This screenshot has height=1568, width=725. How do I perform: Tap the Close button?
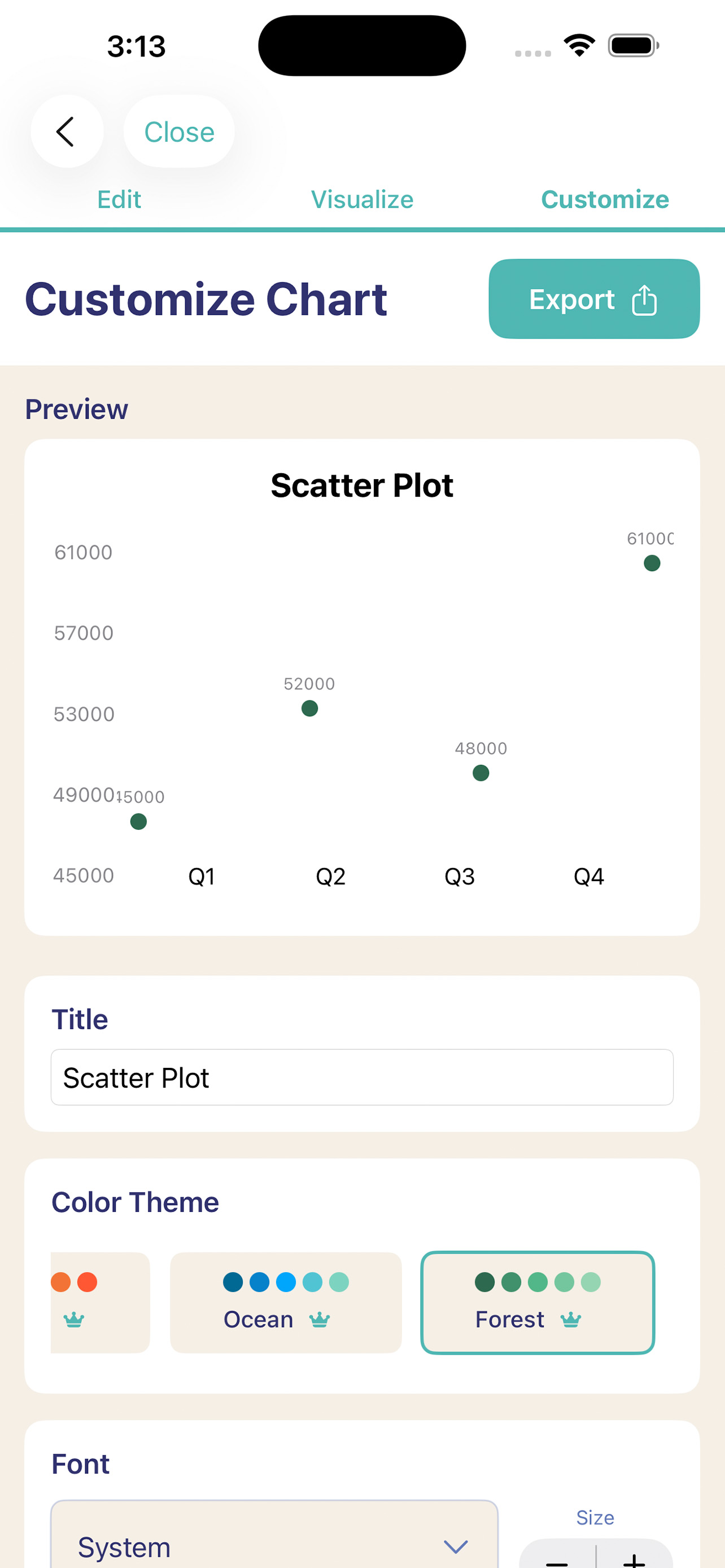coord(178,132)
